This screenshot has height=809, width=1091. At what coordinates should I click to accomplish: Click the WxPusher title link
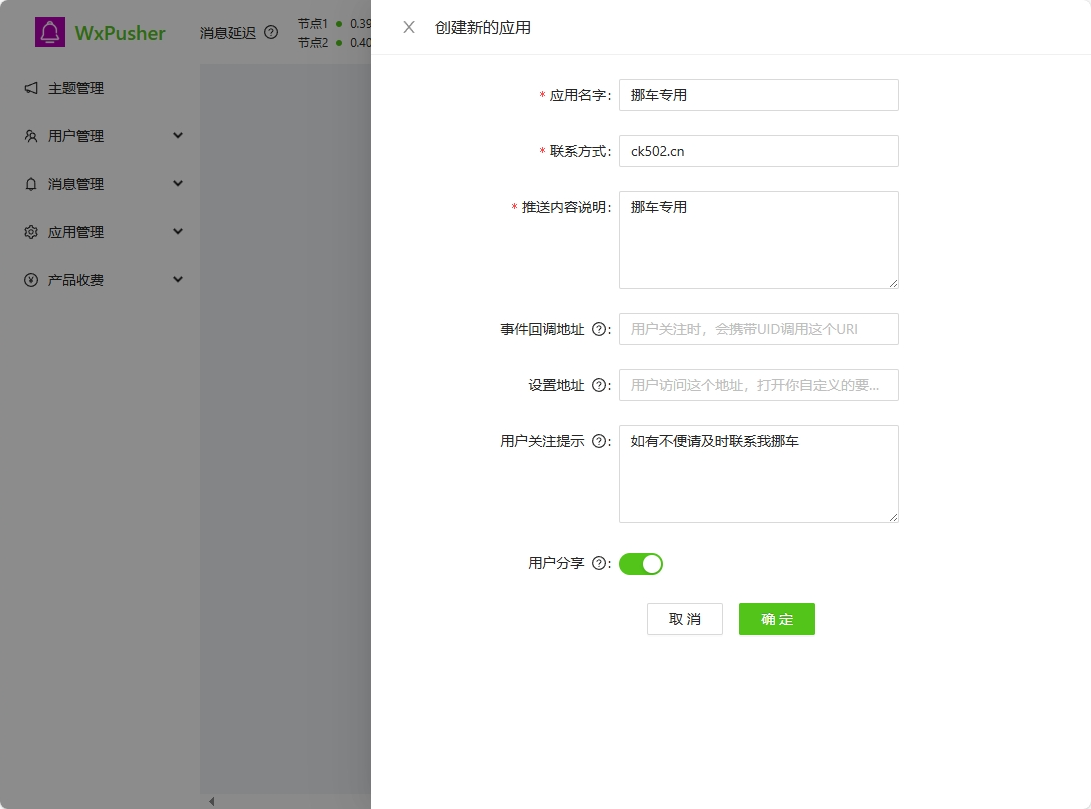click(x=120, y=33)
